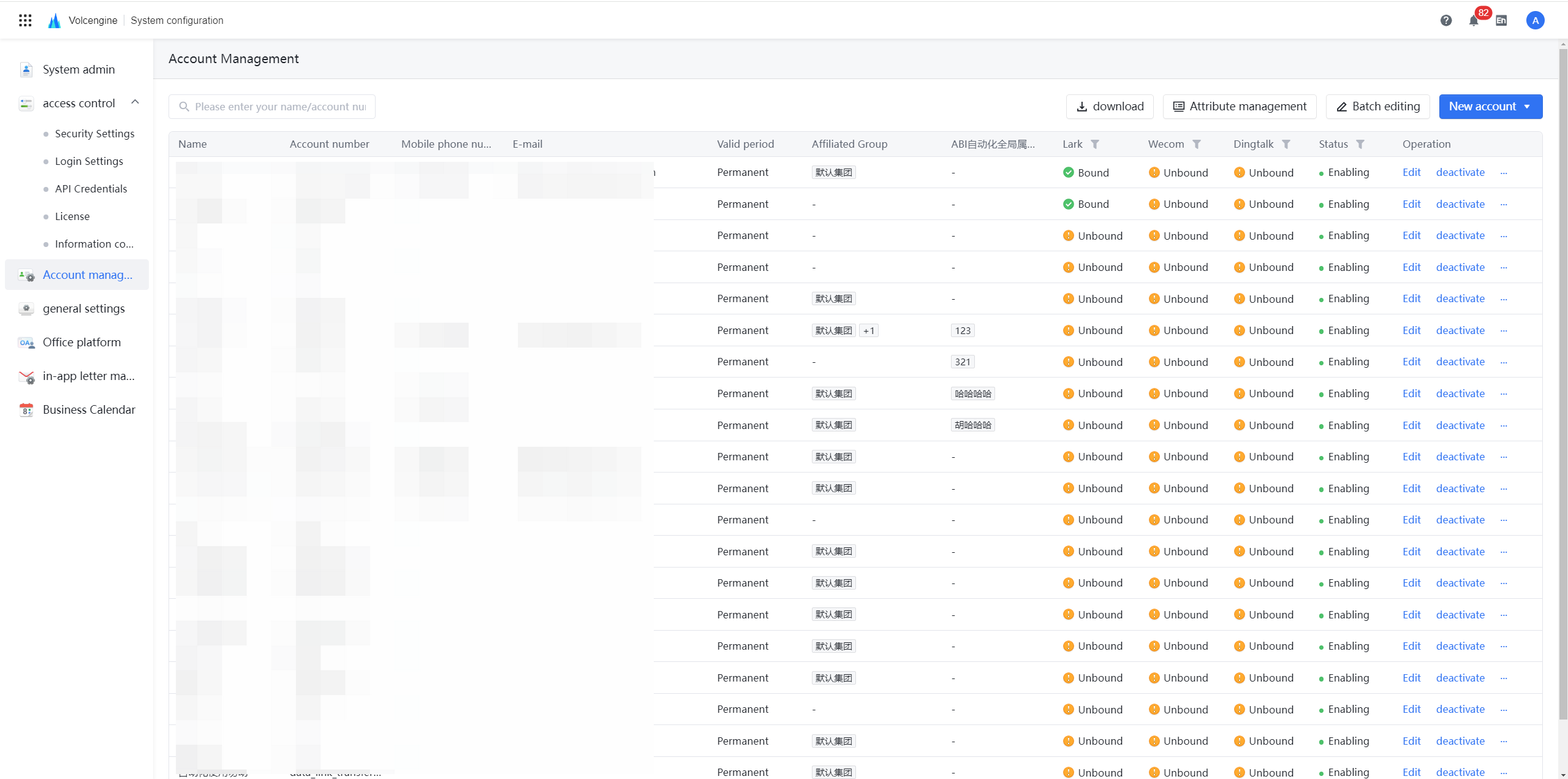Expand the +1 affiliated group tag
Viewport: 1568px width, 779px height.
868,331
